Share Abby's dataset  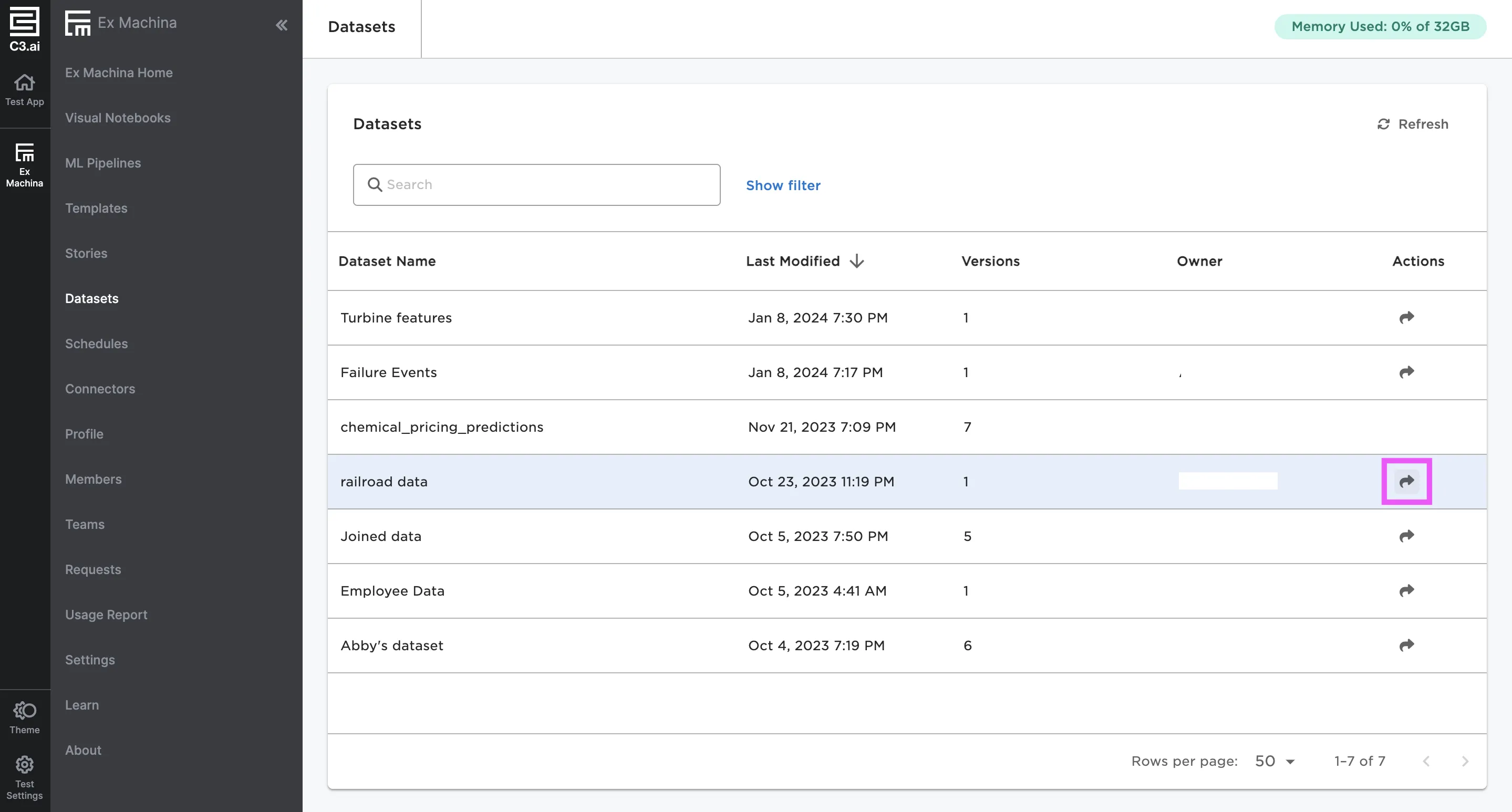click(1406, 645)
